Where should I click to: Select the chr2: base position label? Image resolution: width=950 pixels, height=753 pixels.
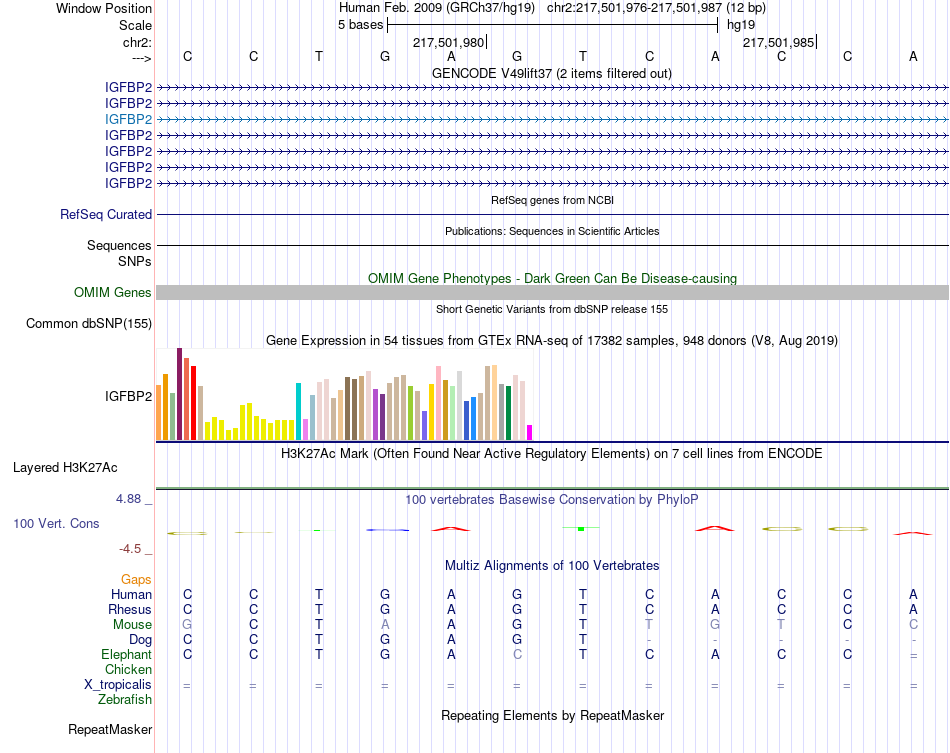(137, 42)
